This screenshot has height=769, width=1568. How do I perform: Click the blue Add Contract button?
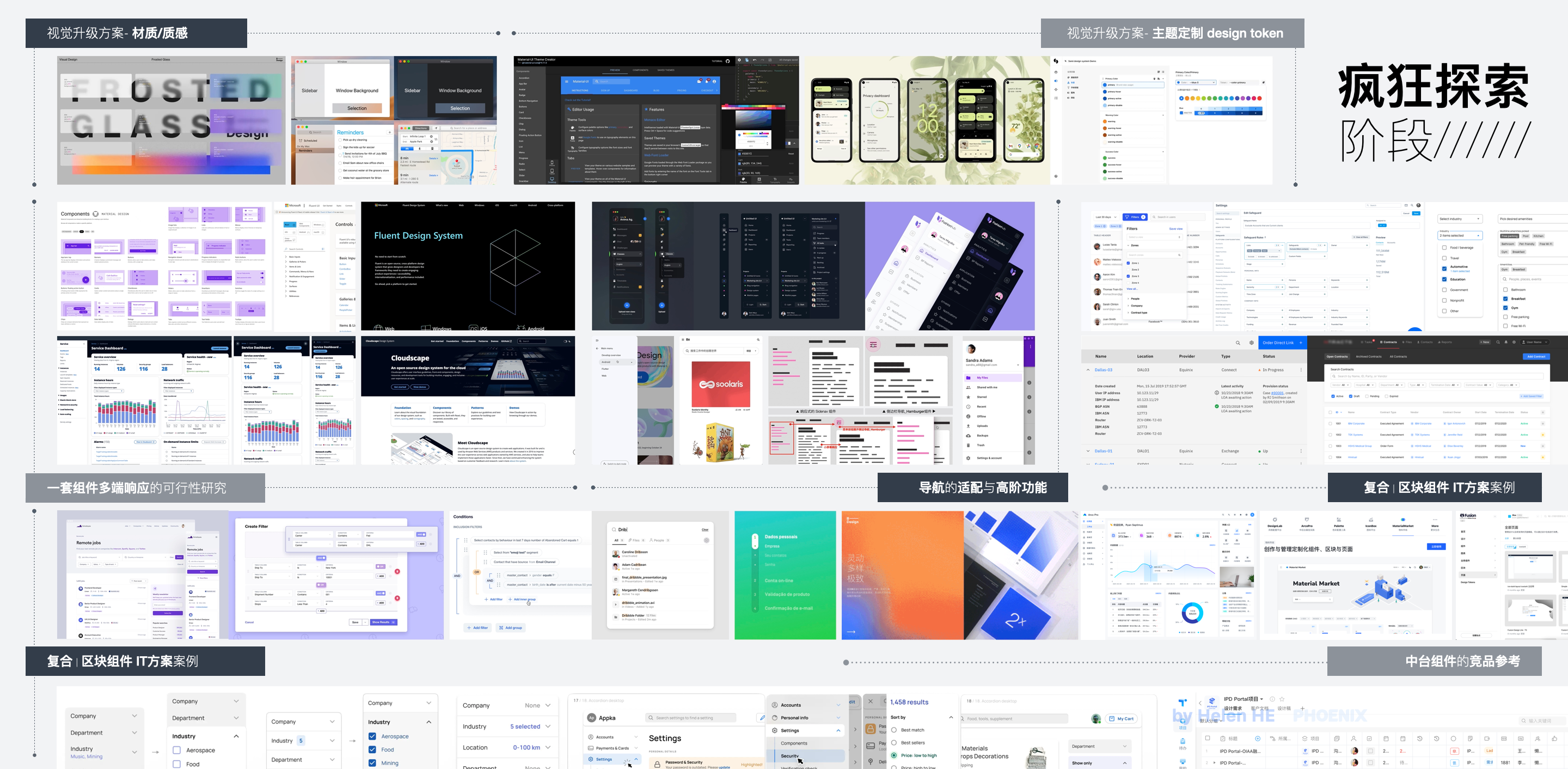[1536, 356]
